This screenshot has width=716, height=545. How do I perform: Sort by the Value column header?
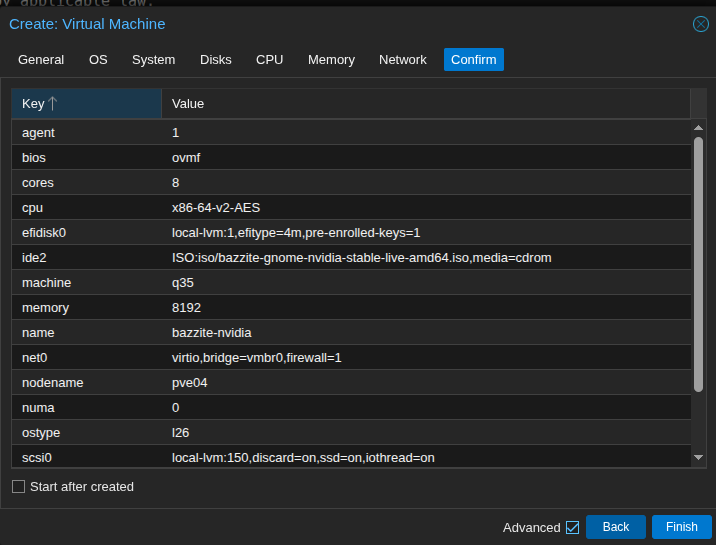[425, 103]
